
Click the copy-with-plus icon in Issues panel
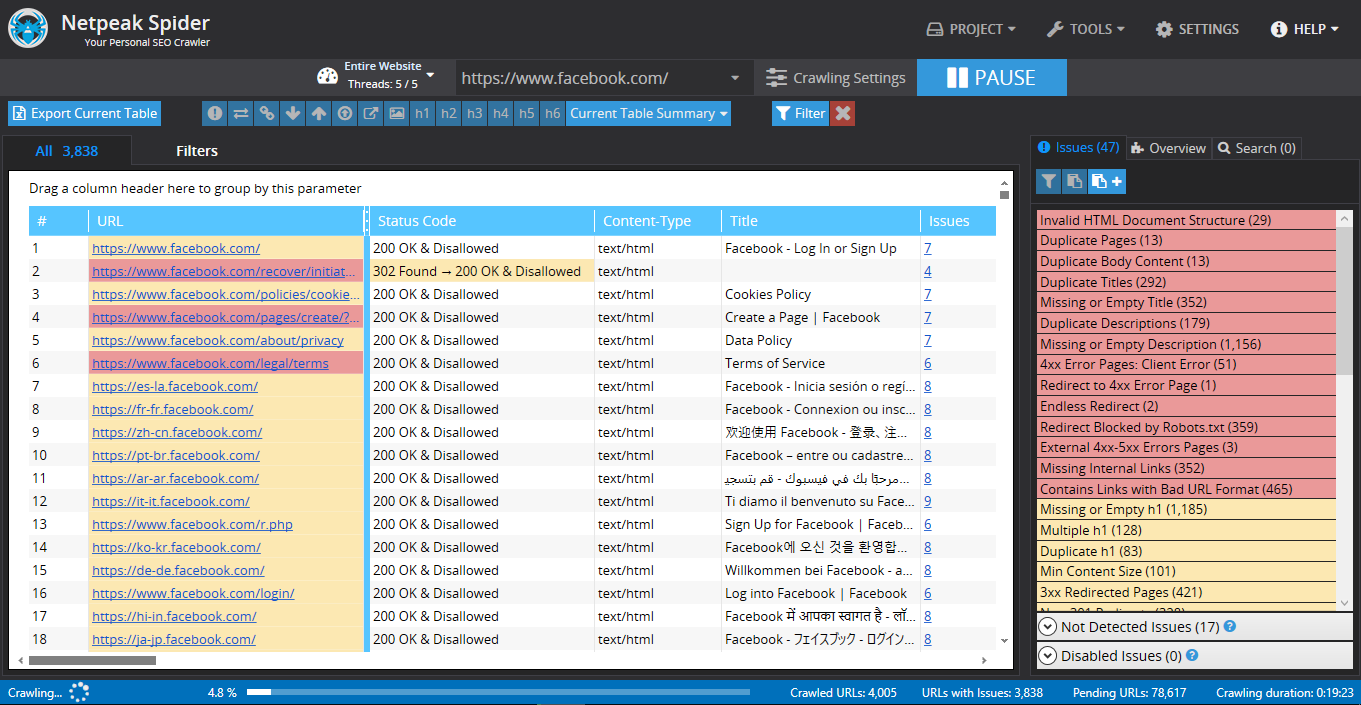click(x=1107, y=181)
